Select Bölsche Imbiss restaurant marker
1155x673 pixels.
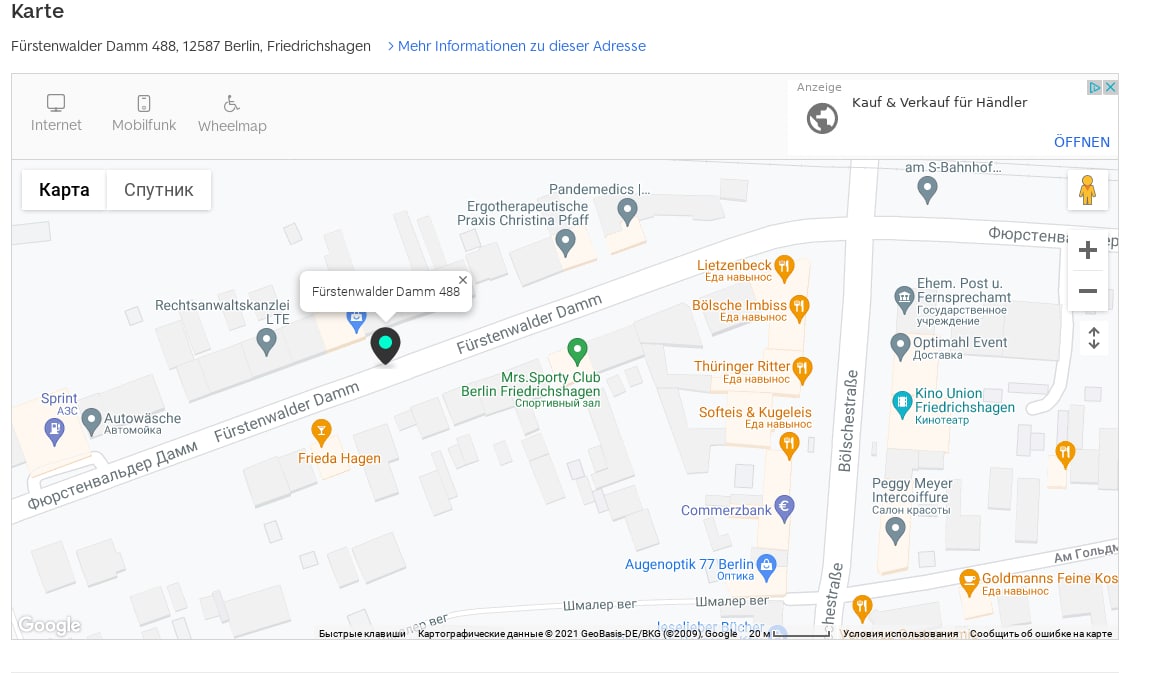coord(799,309)
